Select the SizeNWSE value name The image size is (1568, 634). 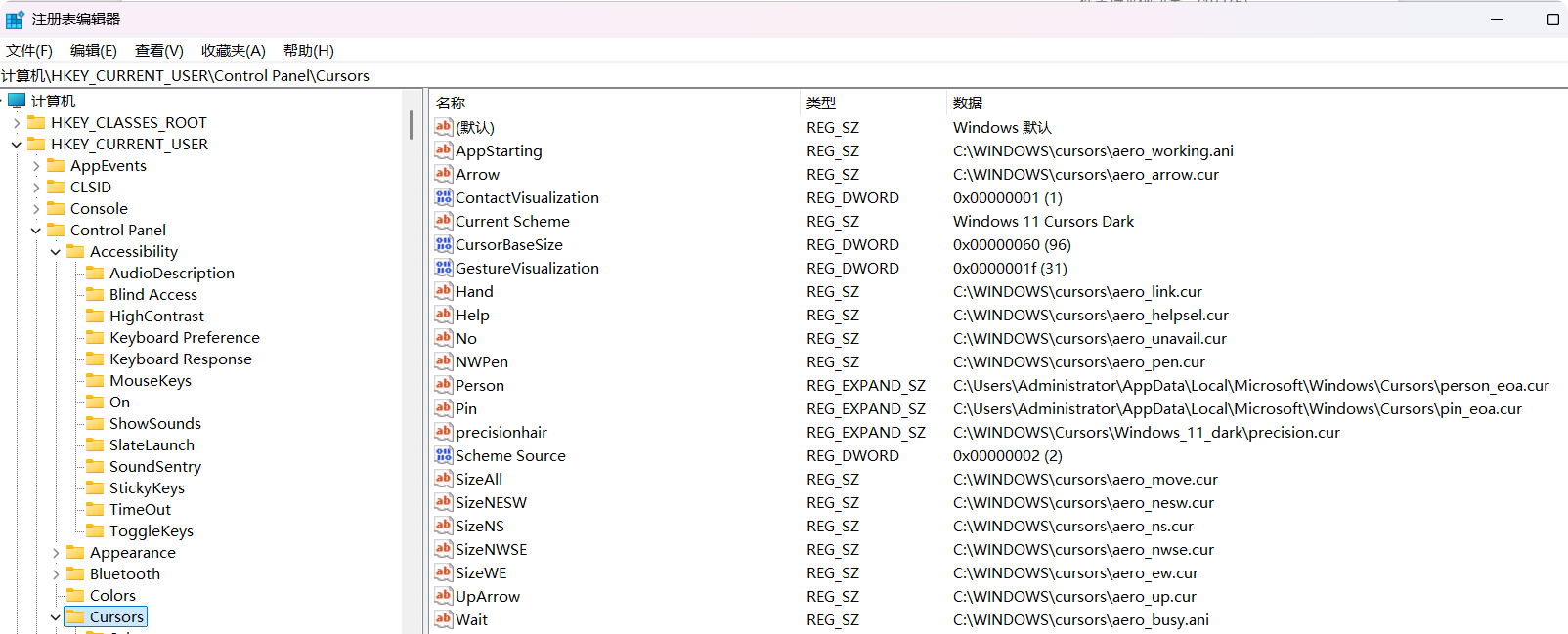[491, 549]
